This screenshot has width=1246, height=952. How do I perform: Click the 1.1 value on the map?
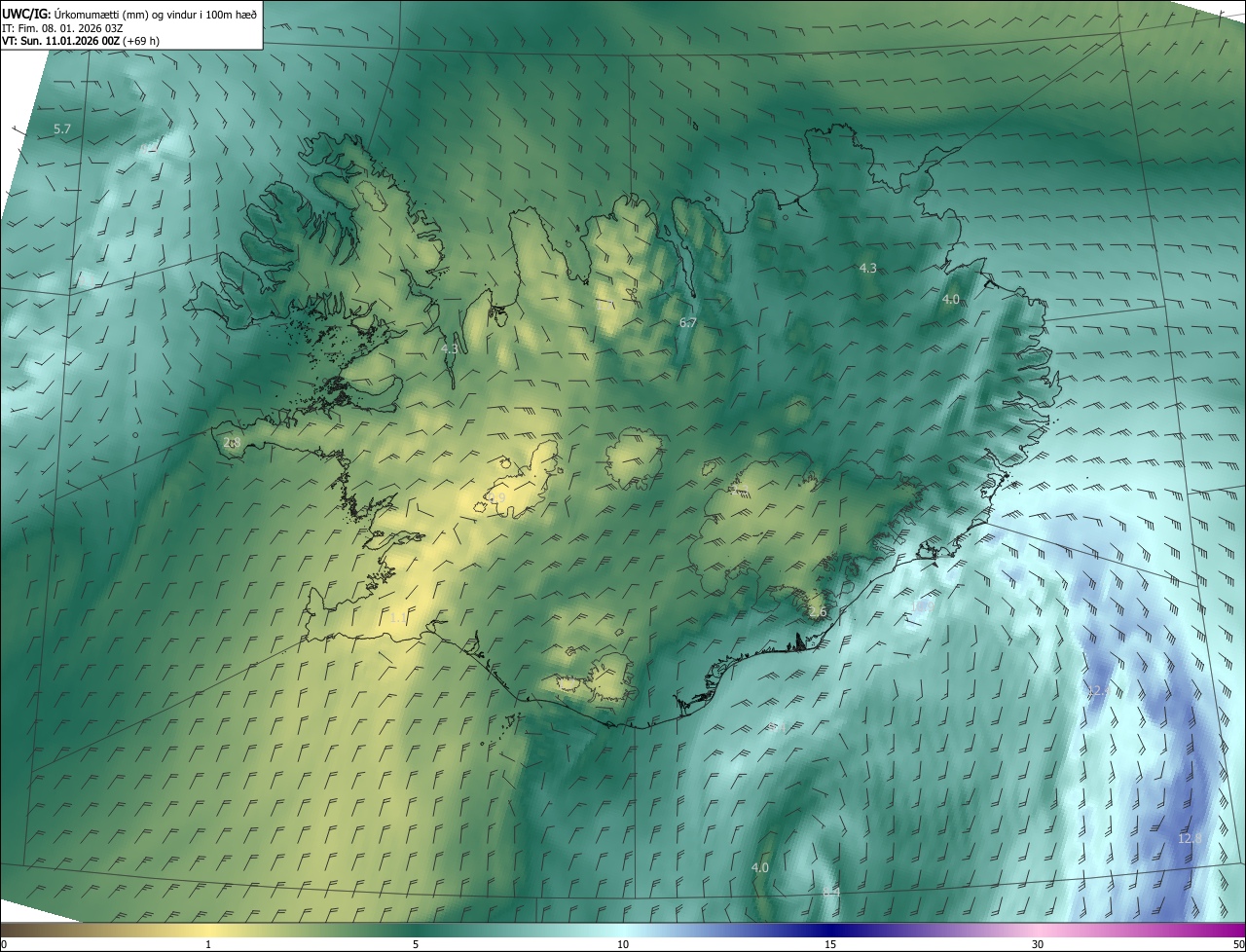397,617
